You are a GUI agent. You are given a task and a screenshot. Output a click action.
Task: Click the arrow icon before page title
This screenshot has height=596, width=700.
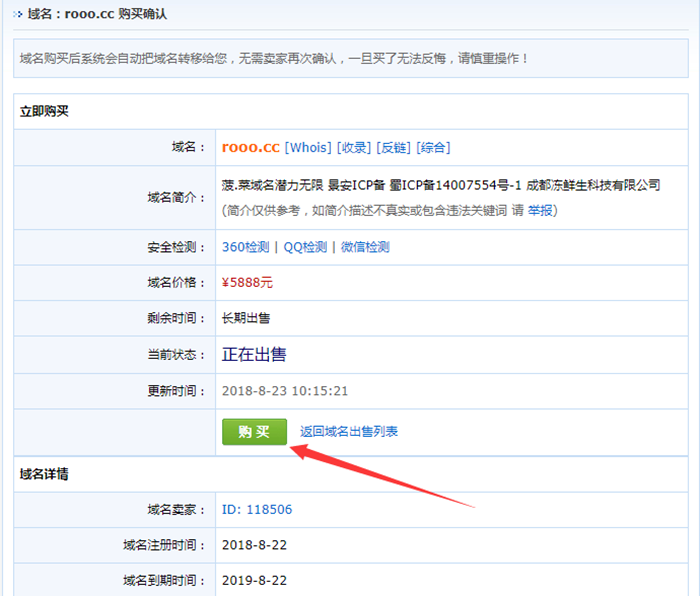click(18, 14)
